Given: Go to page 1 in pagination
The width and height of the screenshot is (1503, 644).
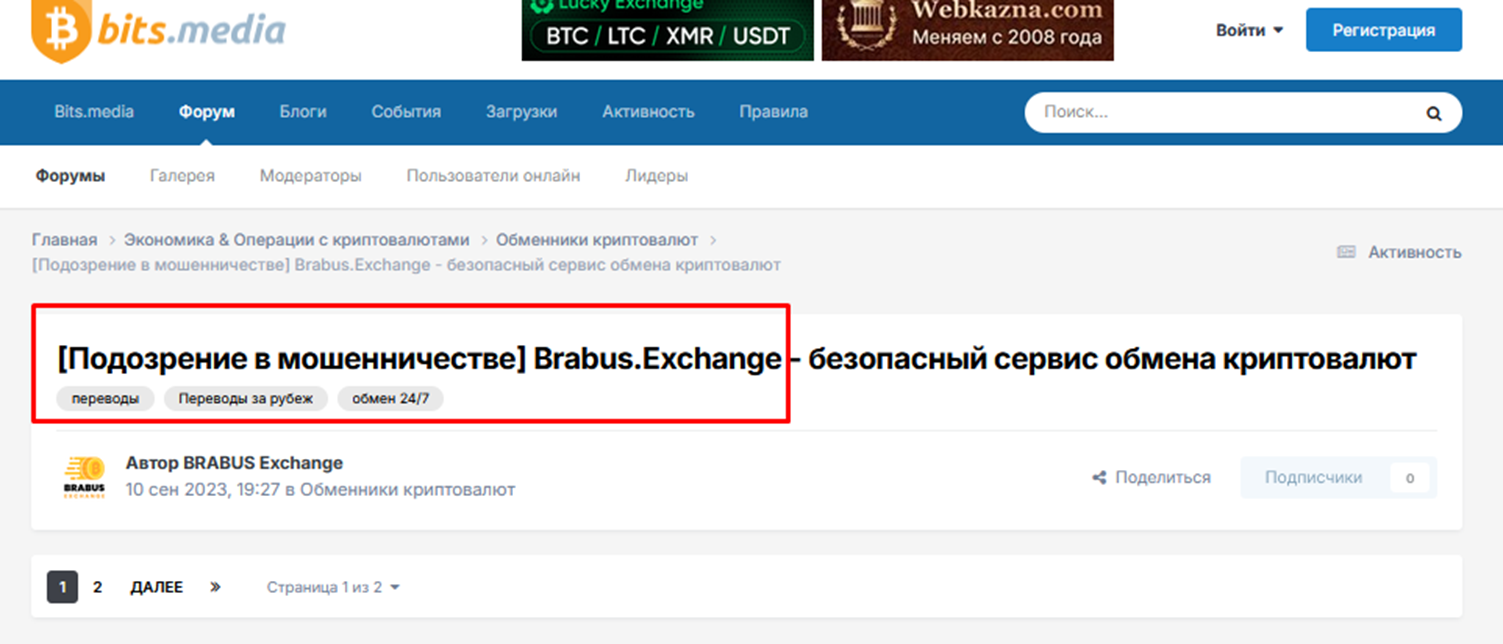Looking at the screenshot, I should 62,587.
